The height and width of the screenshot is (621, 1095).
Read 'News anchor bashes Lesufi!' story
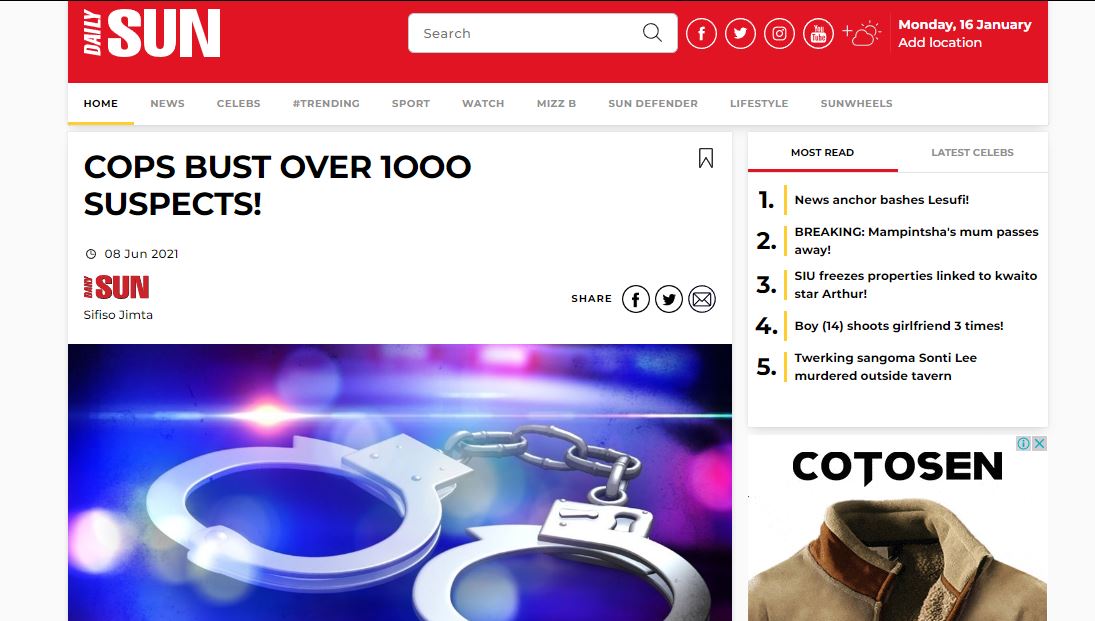881,200
